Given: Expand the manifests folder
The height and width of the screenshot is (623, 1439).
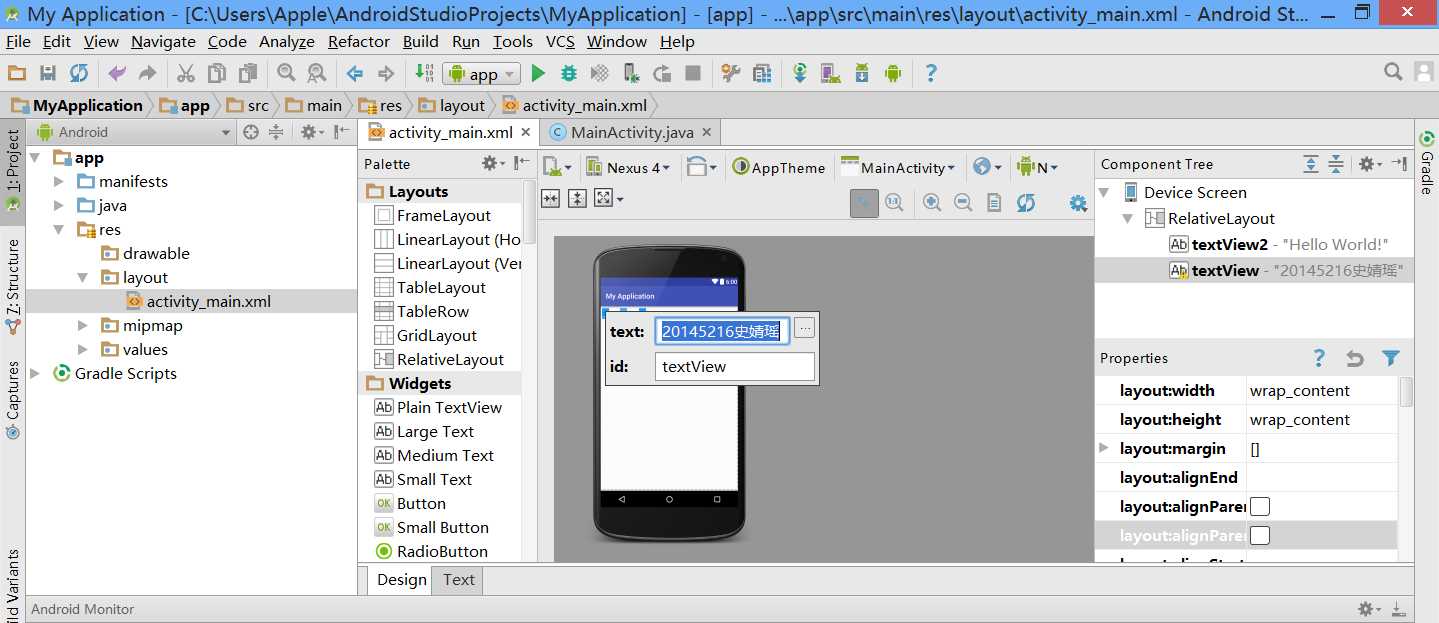Looking at the screenshot, I should point(59,182).
